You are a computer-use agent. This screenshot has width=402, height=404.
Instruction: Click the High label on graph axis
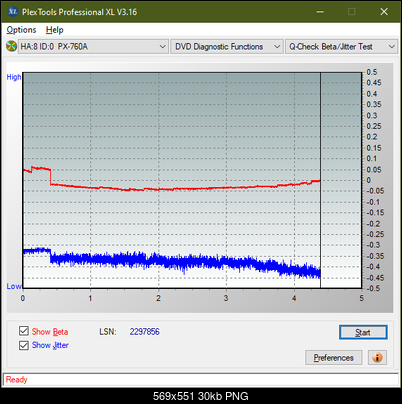(14, 77)
